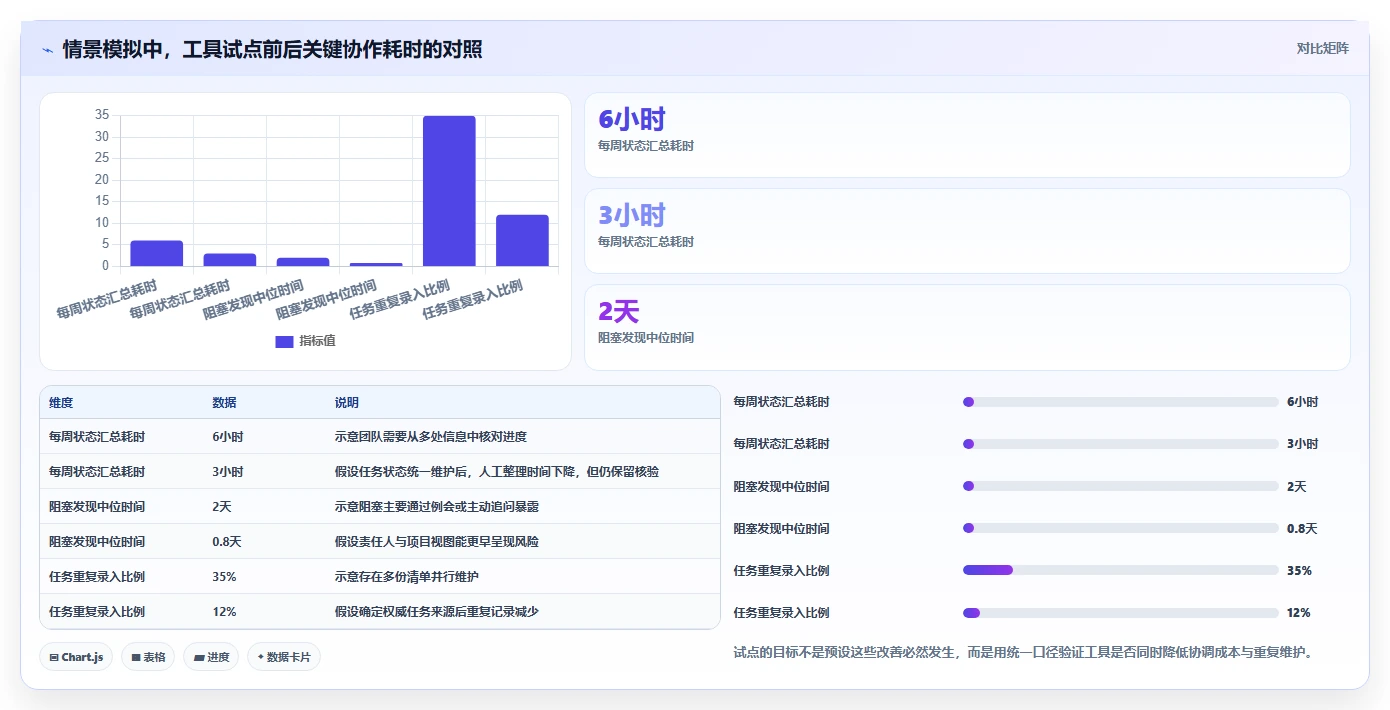Click the 数据卡片 chip

[284, 657]
